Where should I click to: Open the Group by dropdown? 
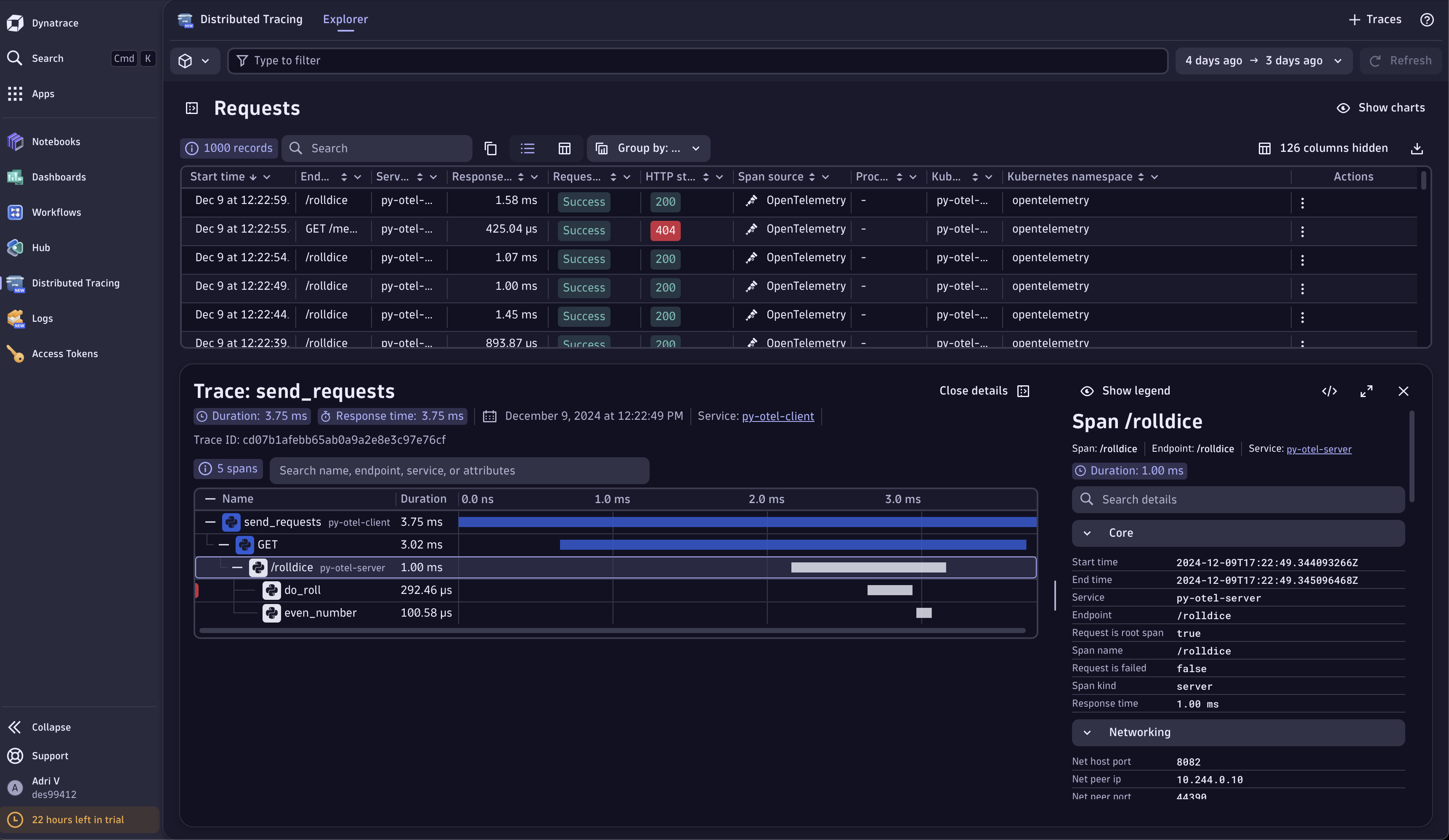648,148
